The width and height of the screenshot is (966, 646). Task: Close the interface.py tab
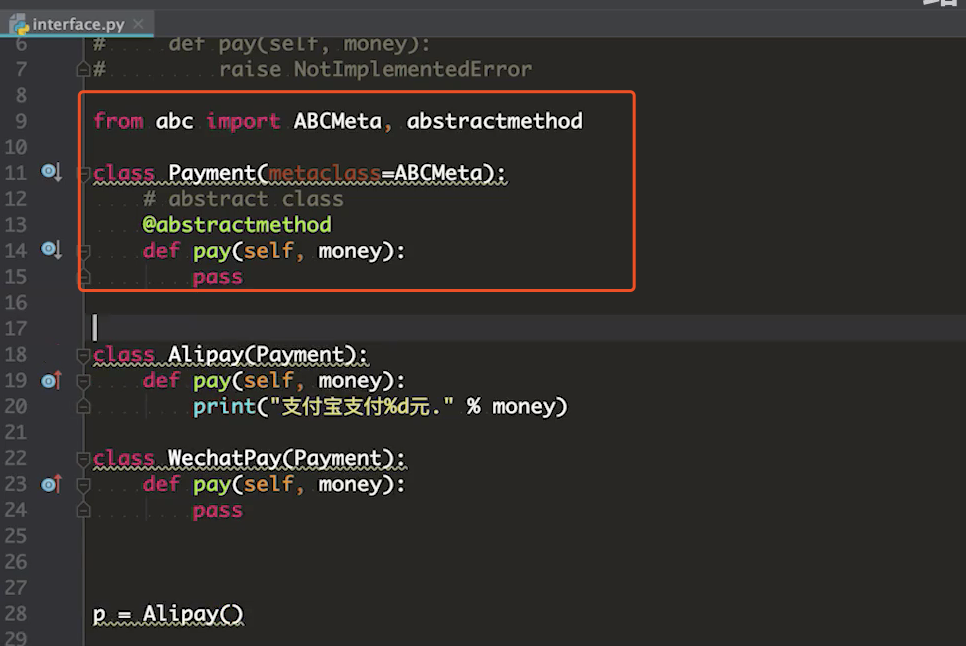pyautogui.click(x=139, y=23)
